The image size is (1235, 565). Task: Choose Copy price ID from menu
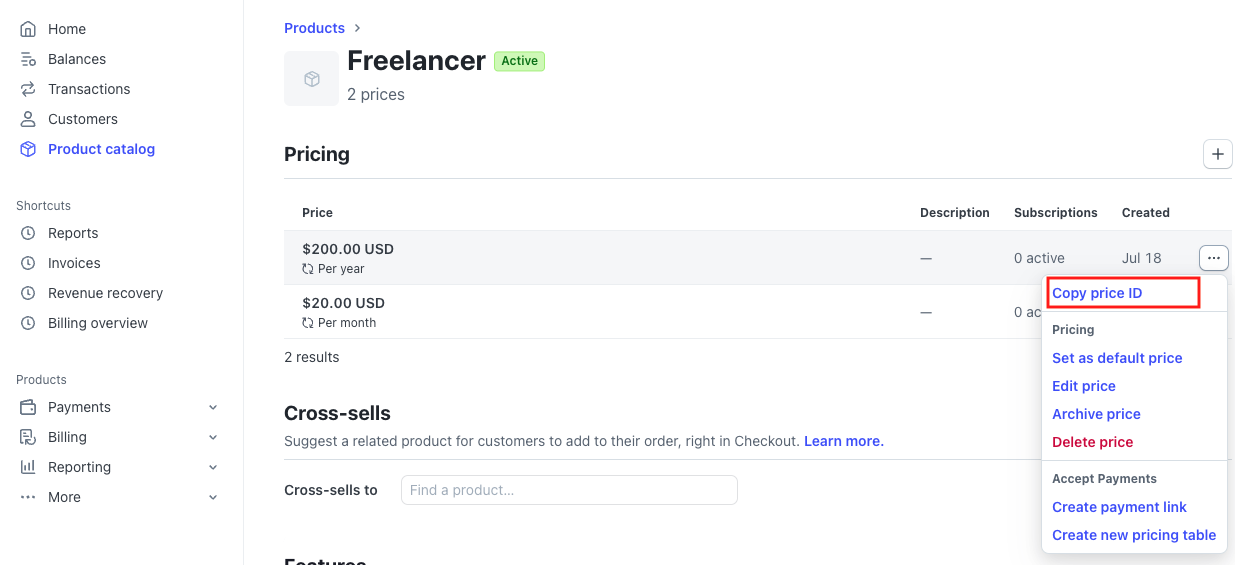1097,293
